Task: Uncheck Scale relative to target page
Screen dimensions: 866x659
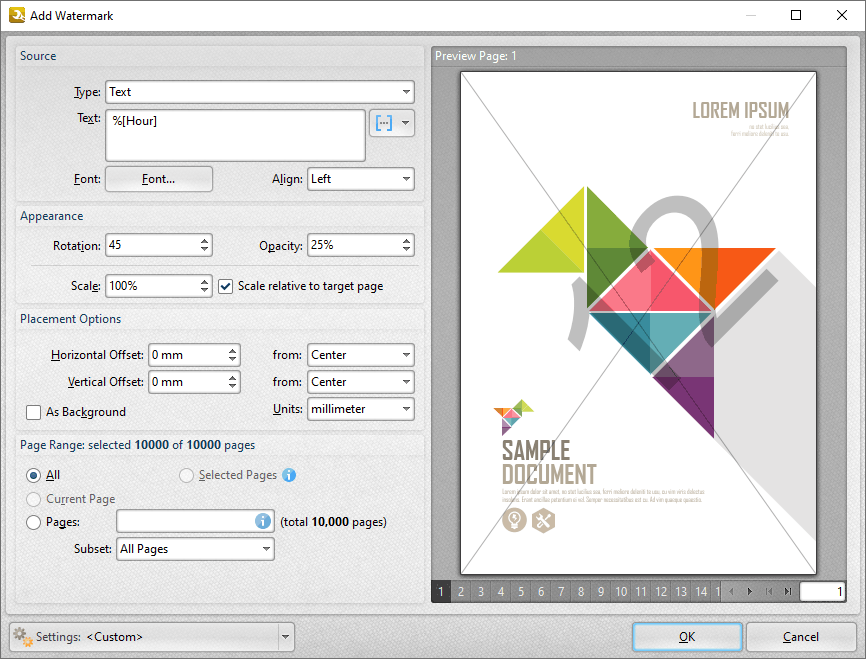Action: (x=226, y=286)
